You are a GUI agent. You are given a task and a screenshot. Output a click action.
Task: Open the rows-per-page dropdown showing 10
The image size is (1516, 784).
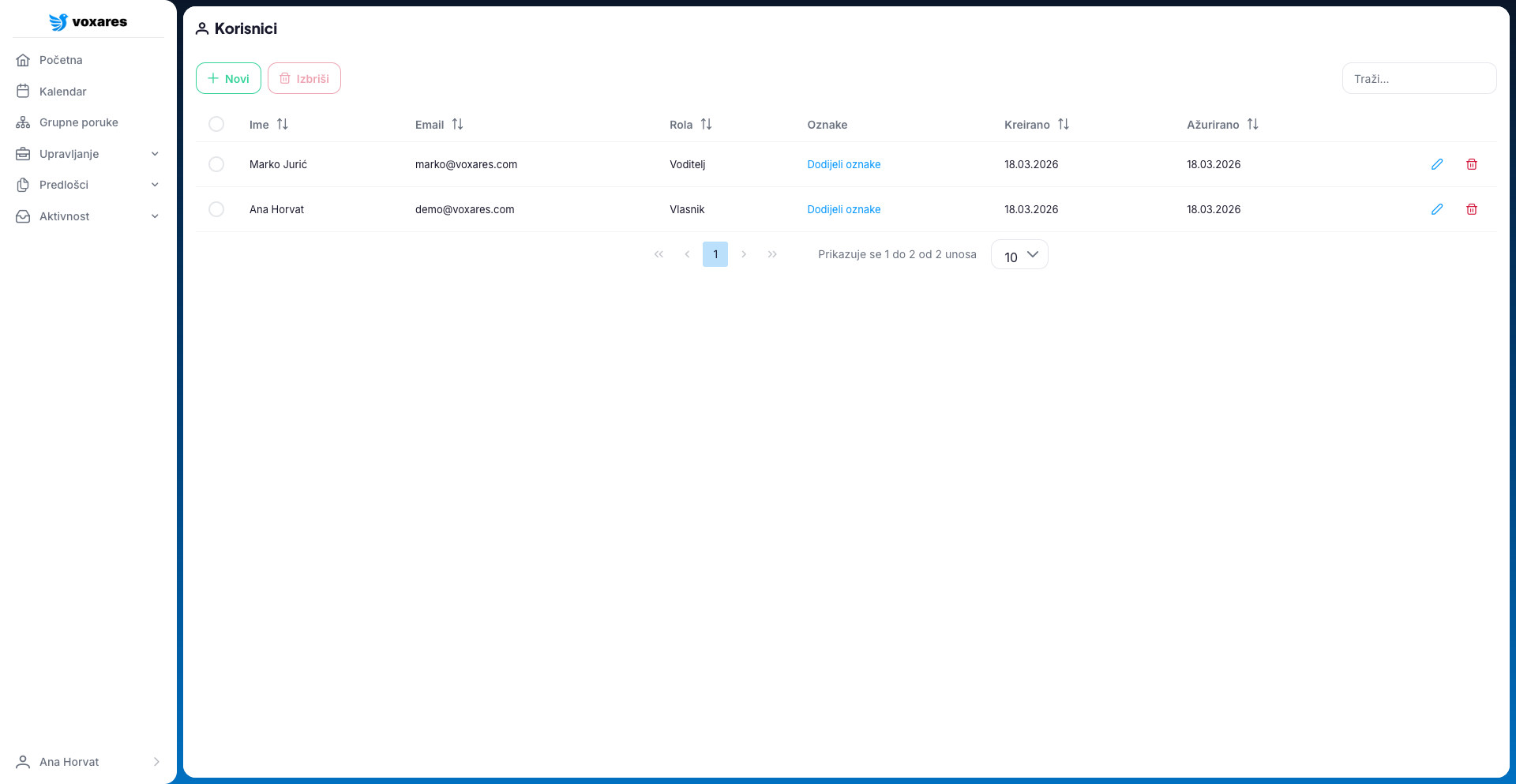(1019, 255)
